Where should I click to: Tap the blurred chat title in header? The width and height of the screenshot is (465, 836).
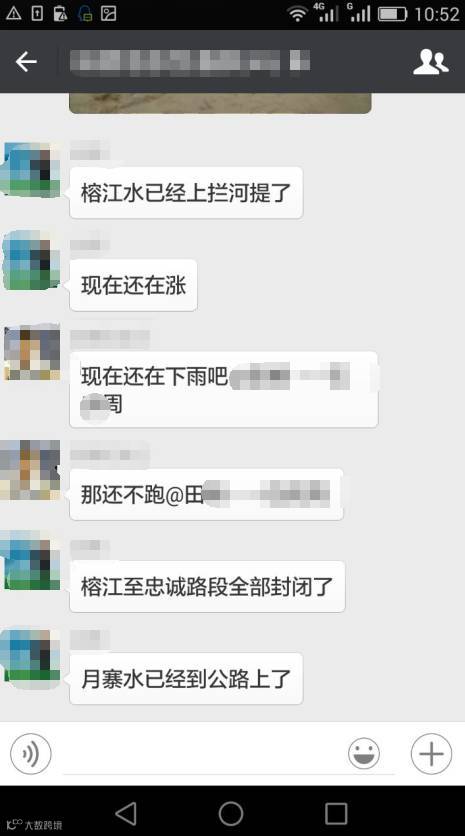click(x=190, y=62)
